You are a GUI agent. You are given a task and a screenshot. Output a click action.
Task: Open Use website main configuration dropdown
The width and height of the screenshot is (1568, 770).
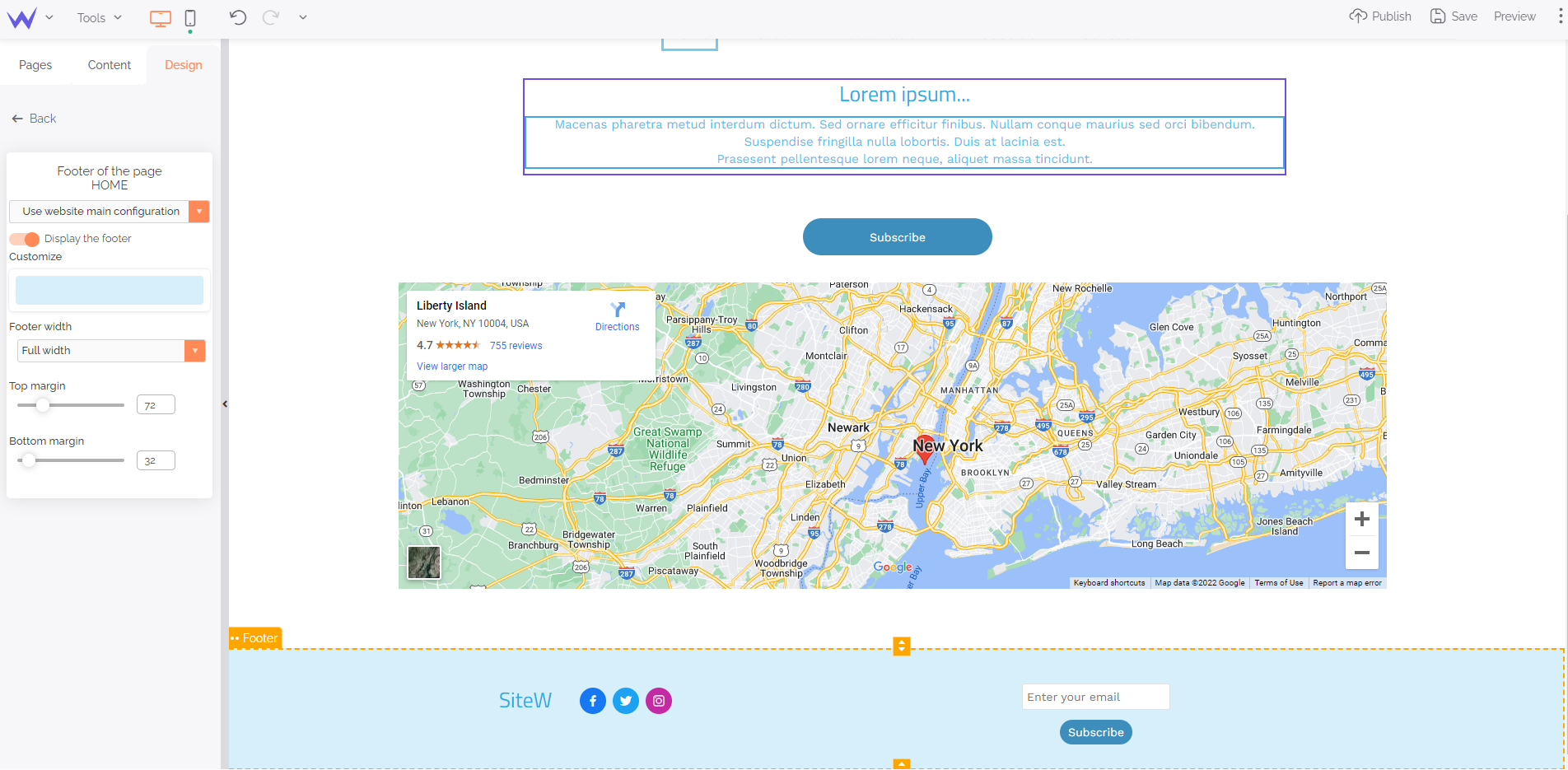pos(109,212)
